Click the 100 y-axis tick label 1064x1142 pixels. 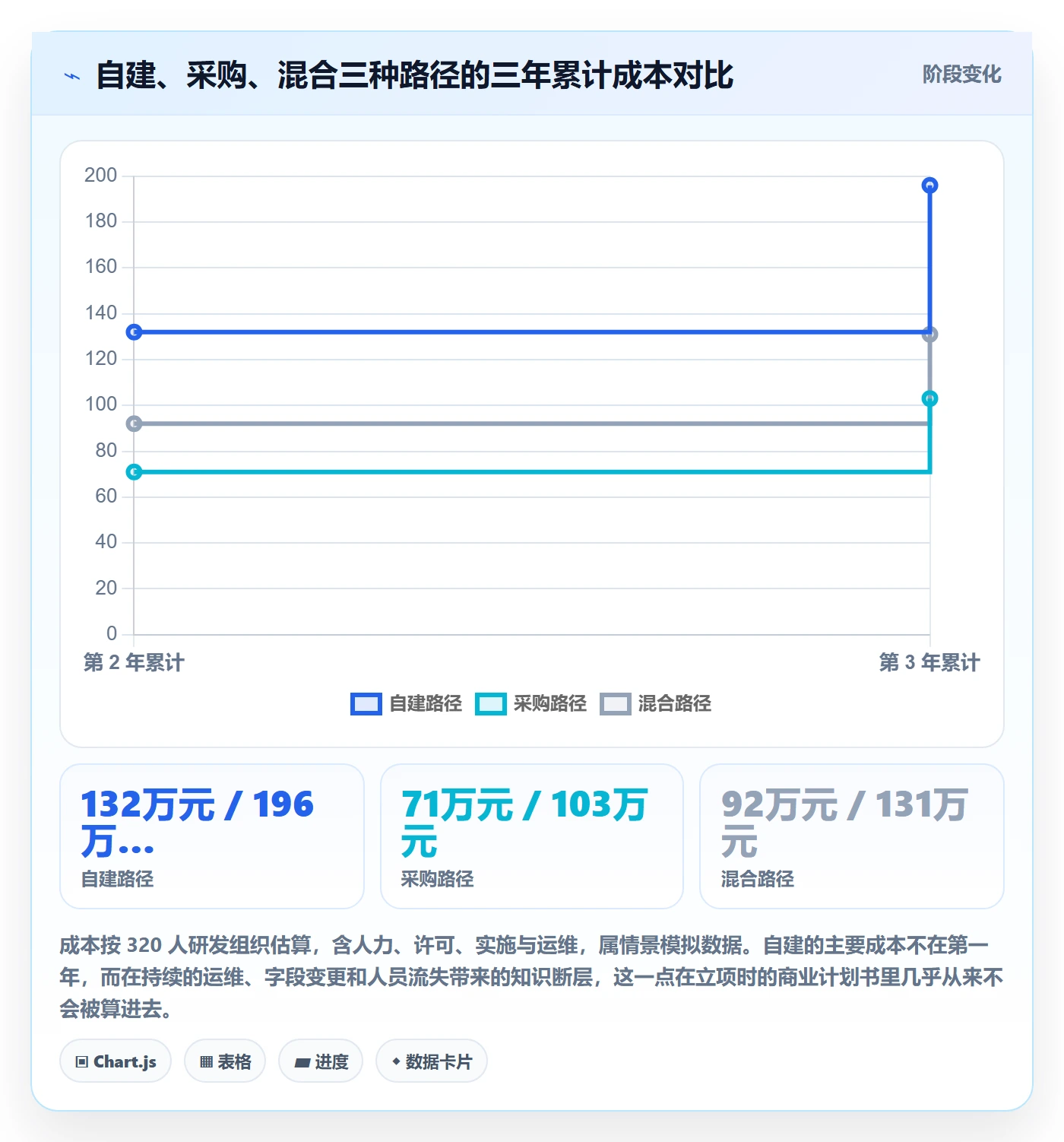click(101, 404)
